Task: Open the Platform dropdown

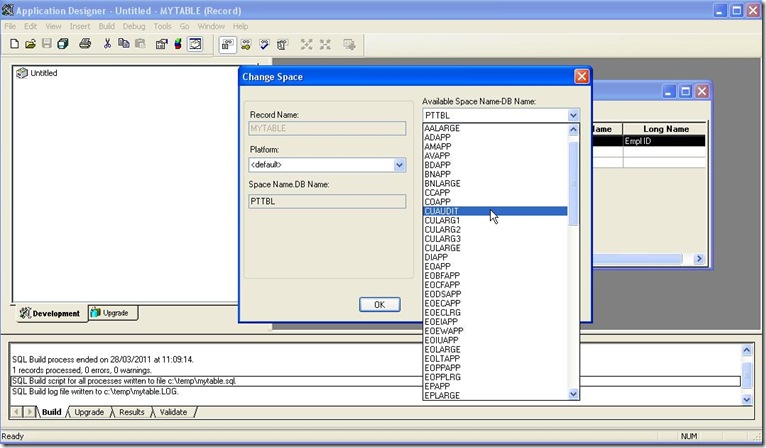Action: point(399,165)
